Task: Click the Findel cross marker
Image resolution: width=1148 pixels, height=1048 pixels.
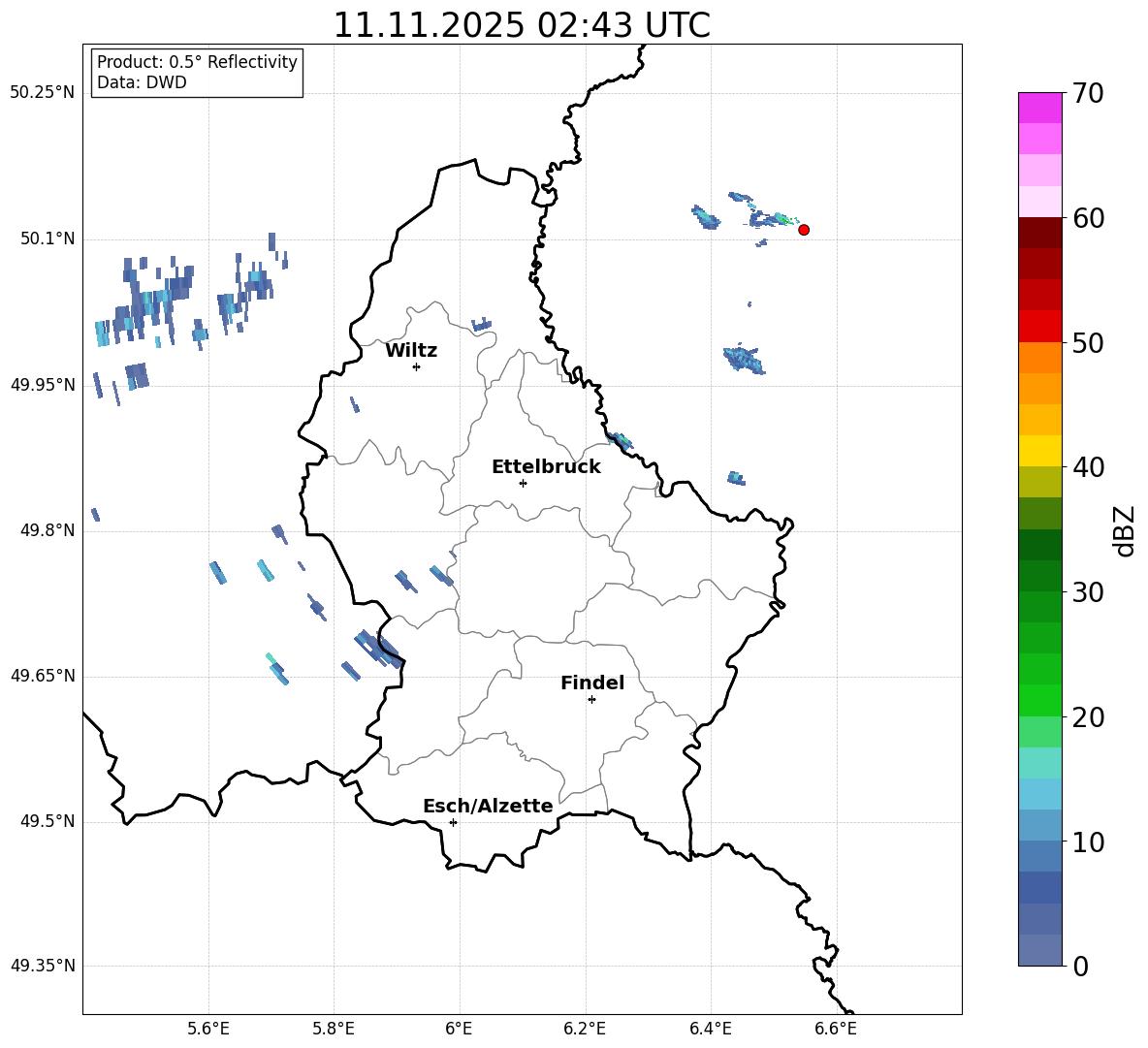Action: tap(591, 700)
